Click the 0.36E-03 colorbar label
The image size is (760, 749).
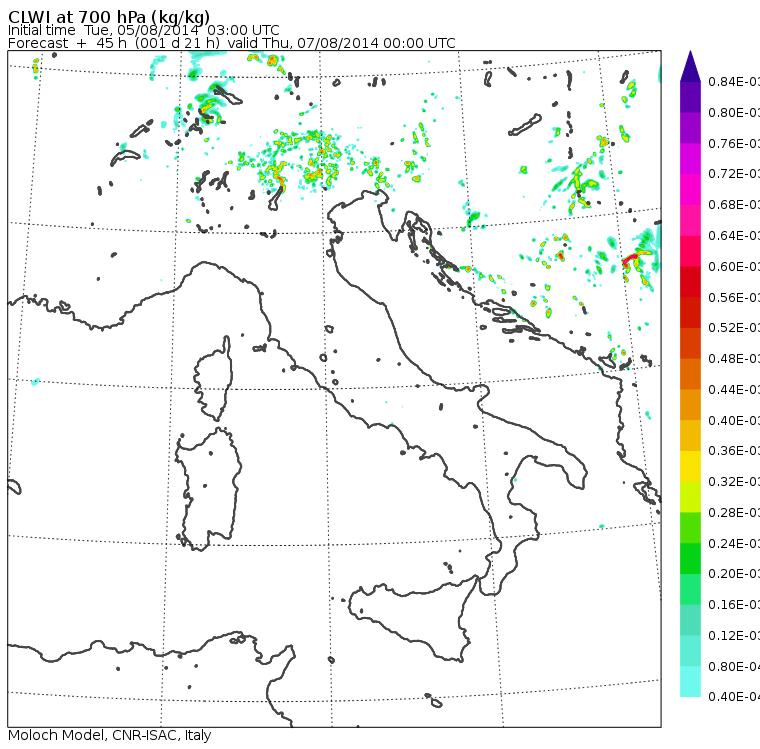[x=734, y=451]
